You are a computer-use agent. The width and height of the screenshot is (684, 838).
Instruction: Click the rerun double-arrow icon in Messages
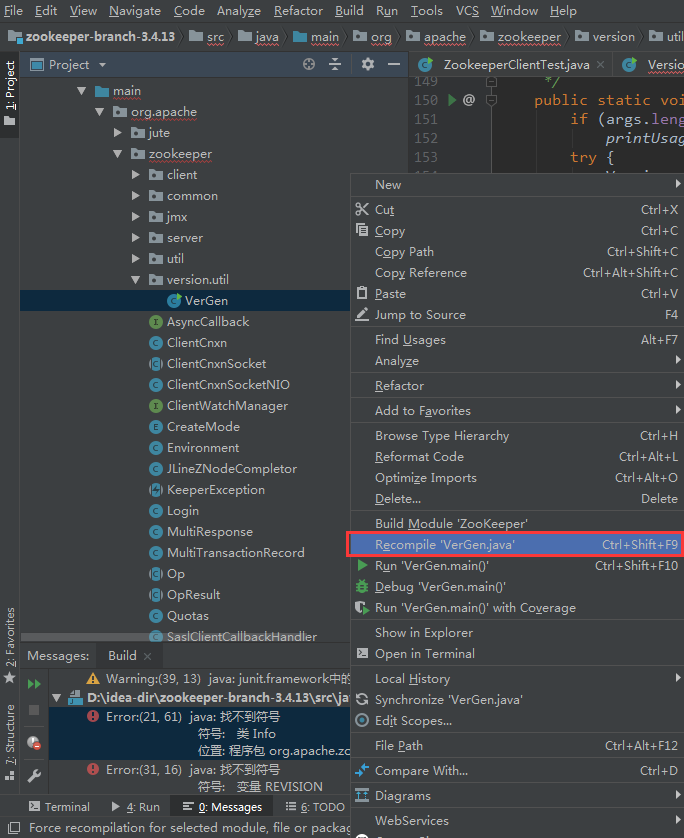click(x=34, y=684)
